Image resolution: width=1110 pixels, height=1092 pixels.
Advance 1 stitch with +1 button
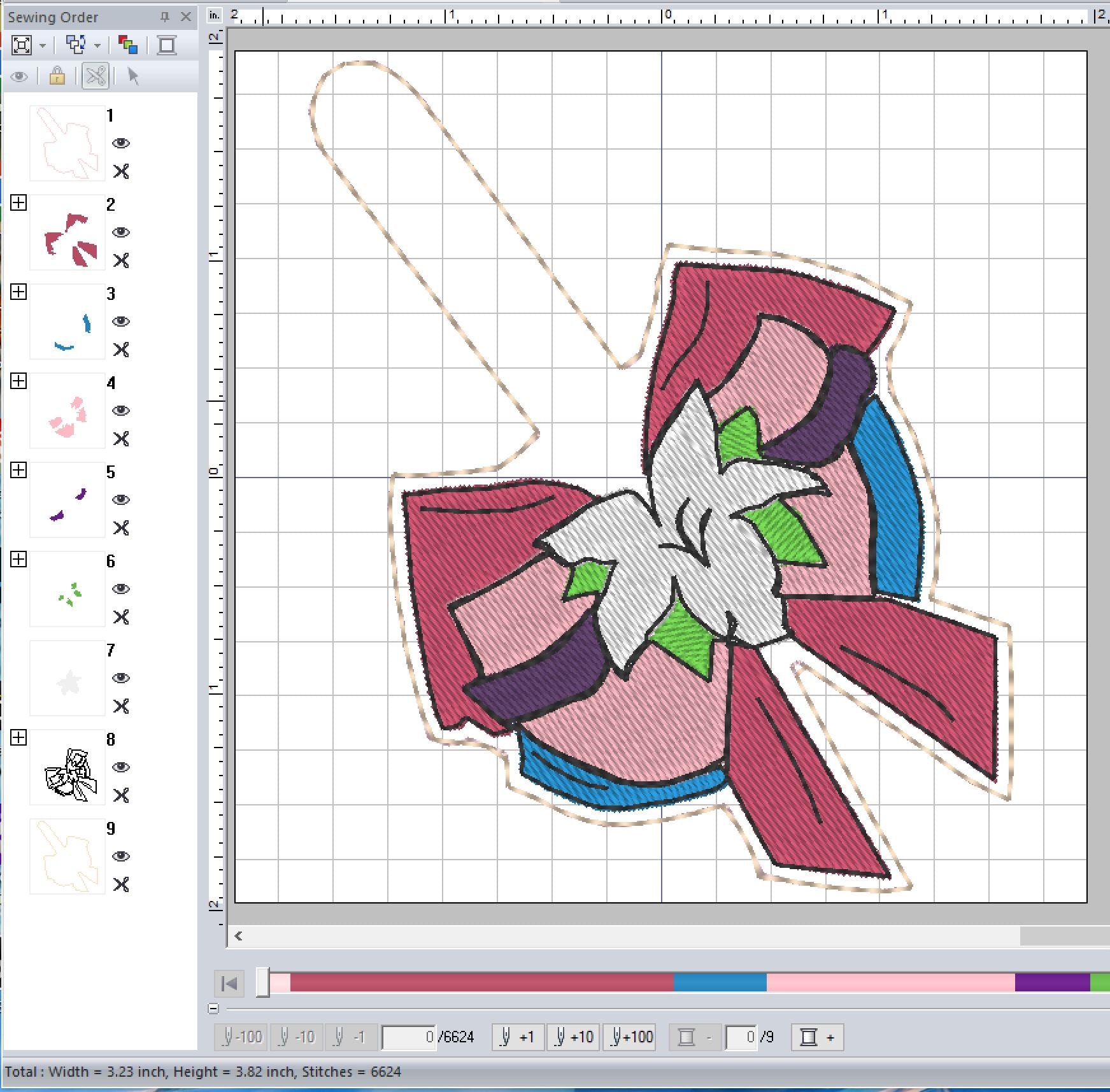tap(518, 1037)
